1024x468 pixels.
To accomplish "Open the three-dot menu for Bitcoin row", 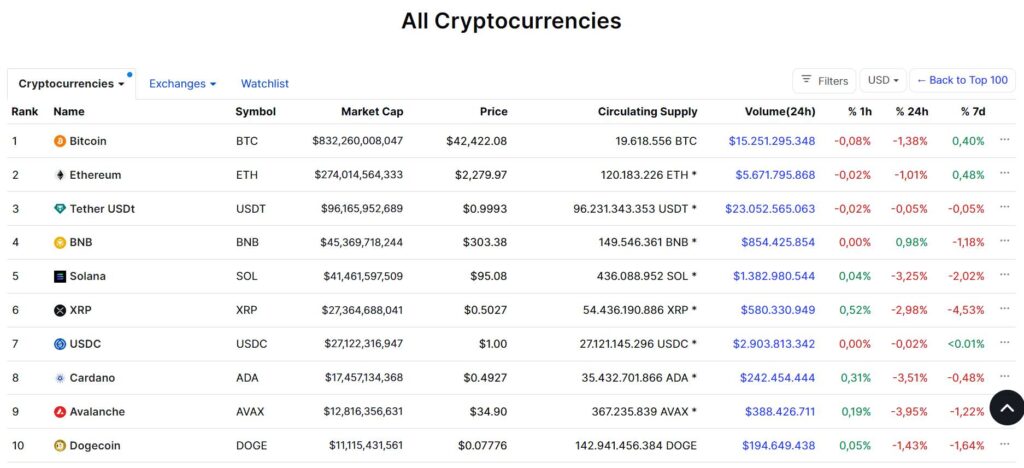I will tap(1004, 139).
